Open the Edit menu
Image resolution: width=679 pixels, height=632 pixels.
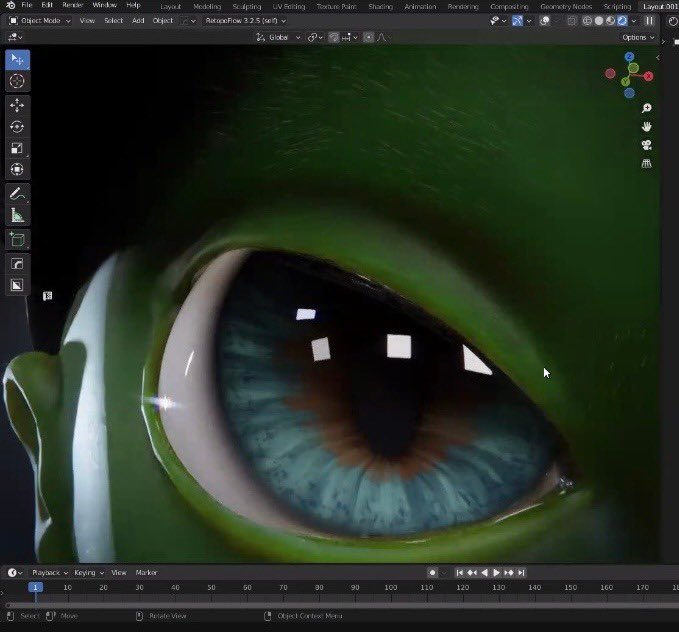(47, 5)
